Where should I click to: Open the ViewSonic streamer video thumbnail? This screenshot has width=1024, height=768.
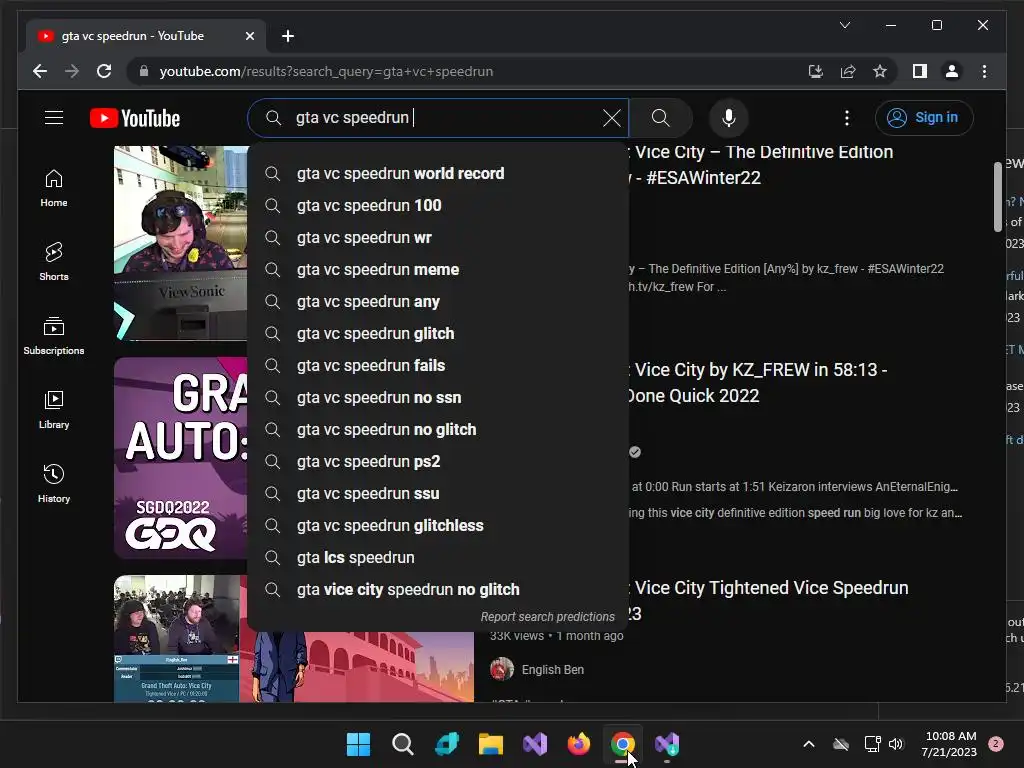[x=180, y=243]
